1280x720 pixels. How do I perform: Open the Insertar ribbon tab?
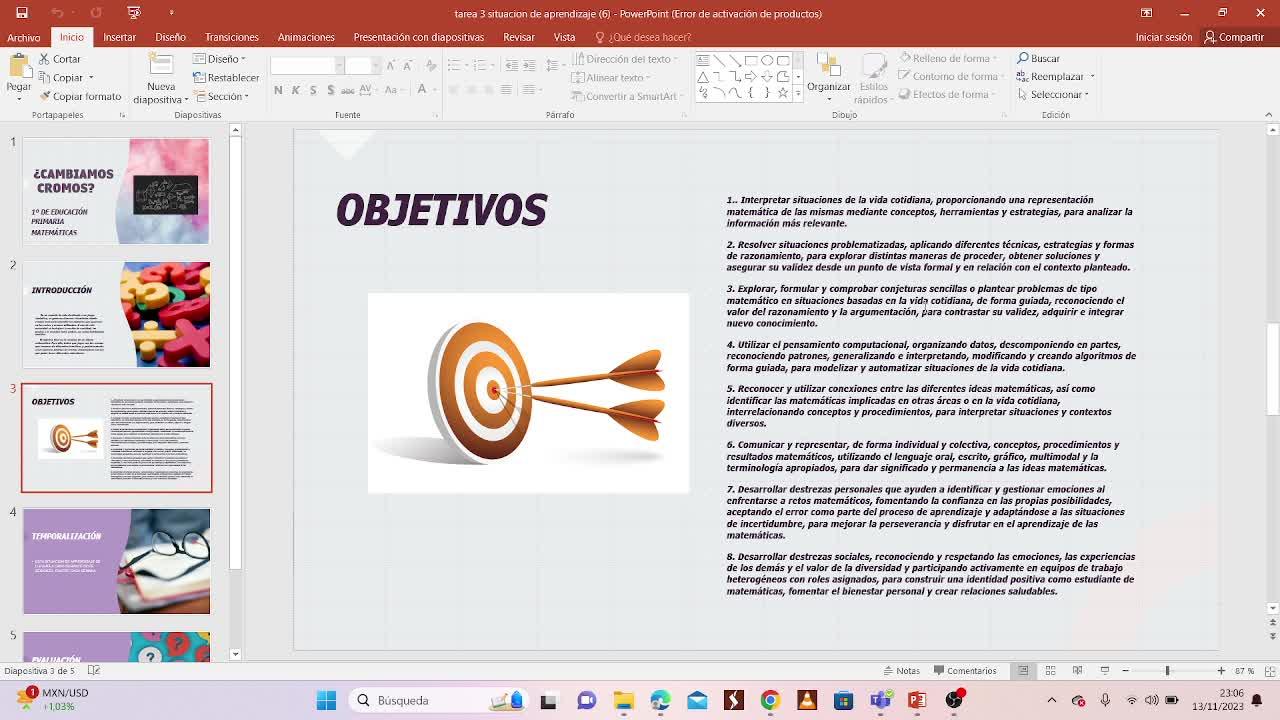[119, 37]
